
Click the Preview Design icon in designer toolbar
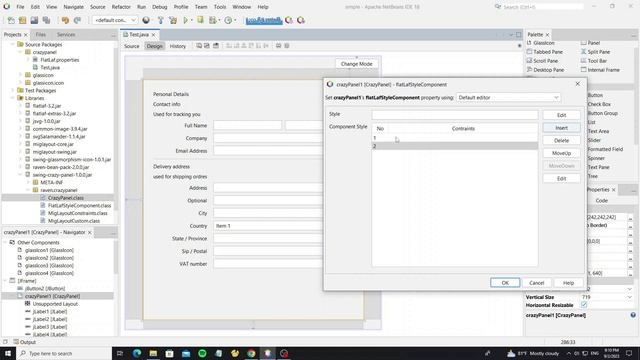click(216, 46)
